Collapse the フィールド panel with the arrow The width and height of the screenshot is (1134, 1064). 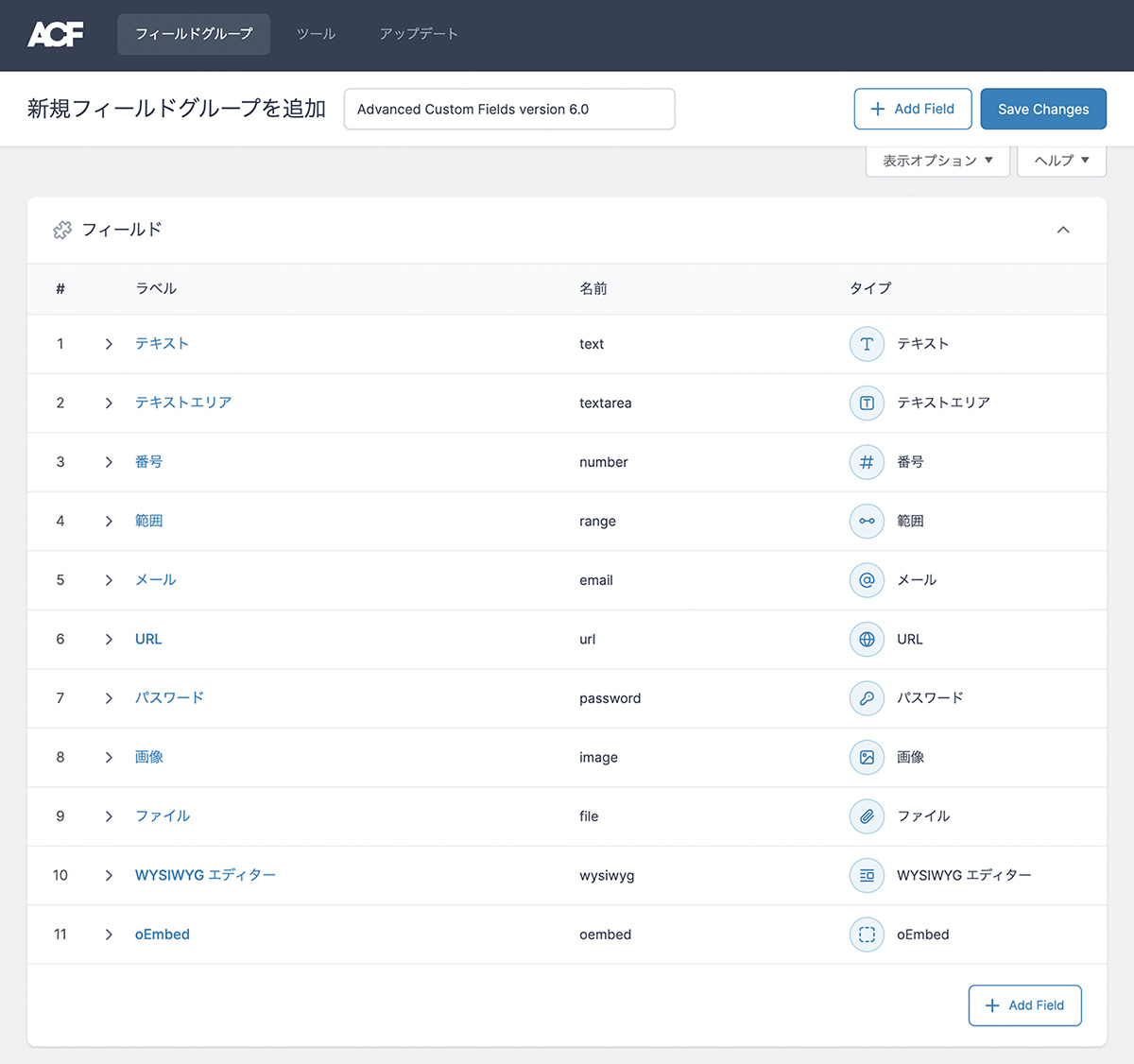[1063, 230]
